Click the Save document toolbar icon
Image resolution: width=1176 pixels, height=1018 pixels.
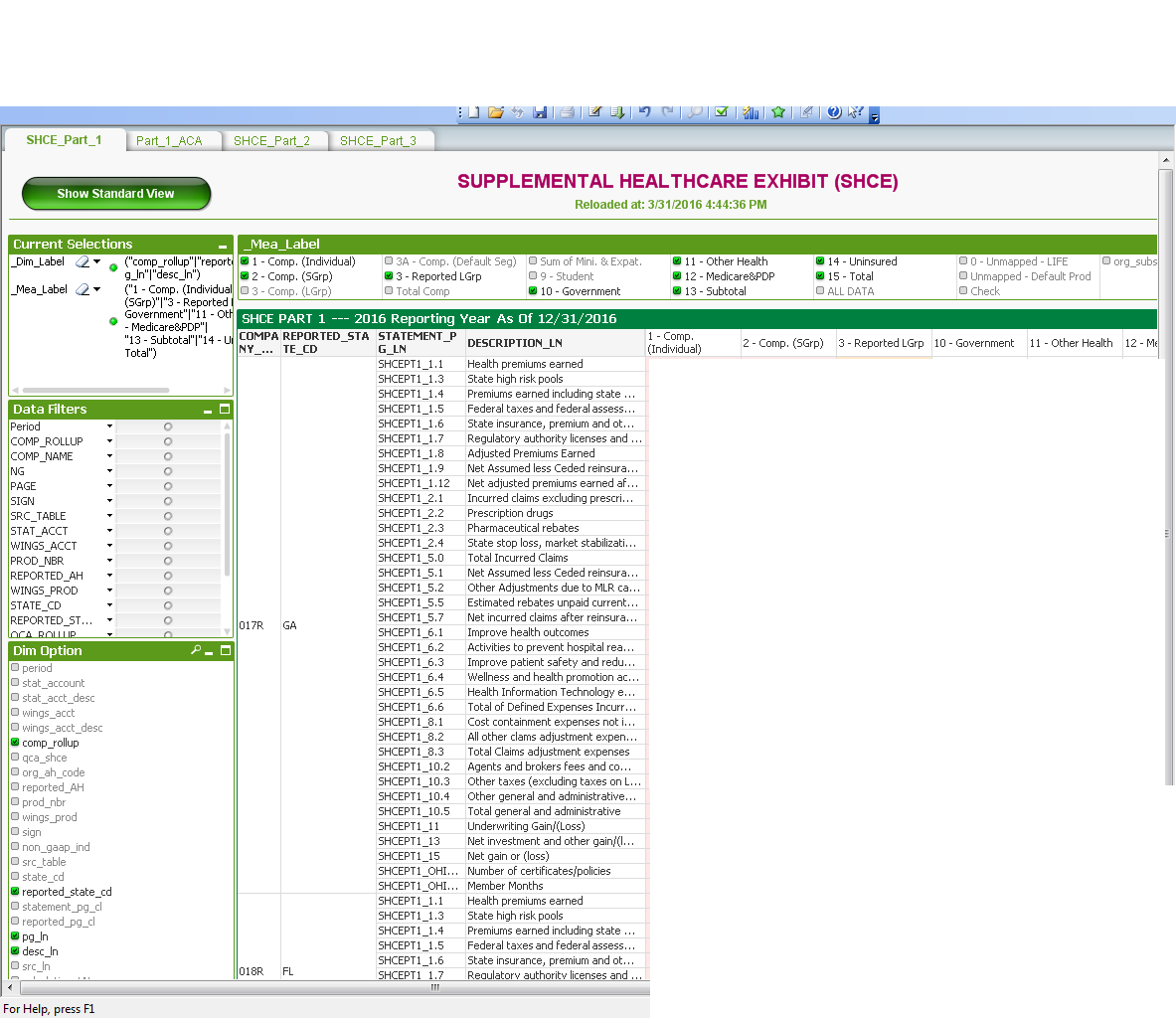click(x=540, y=112)
